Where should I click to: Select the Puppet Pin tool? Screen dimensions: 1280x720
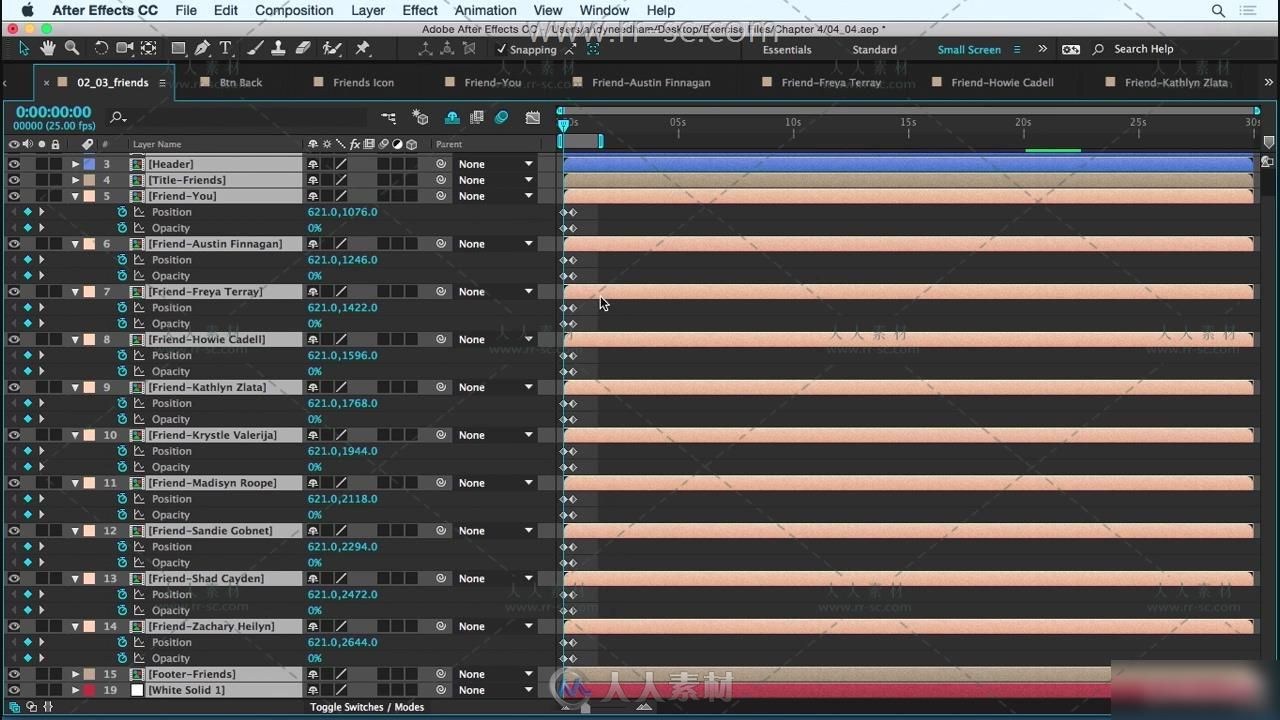click(362, 48)
